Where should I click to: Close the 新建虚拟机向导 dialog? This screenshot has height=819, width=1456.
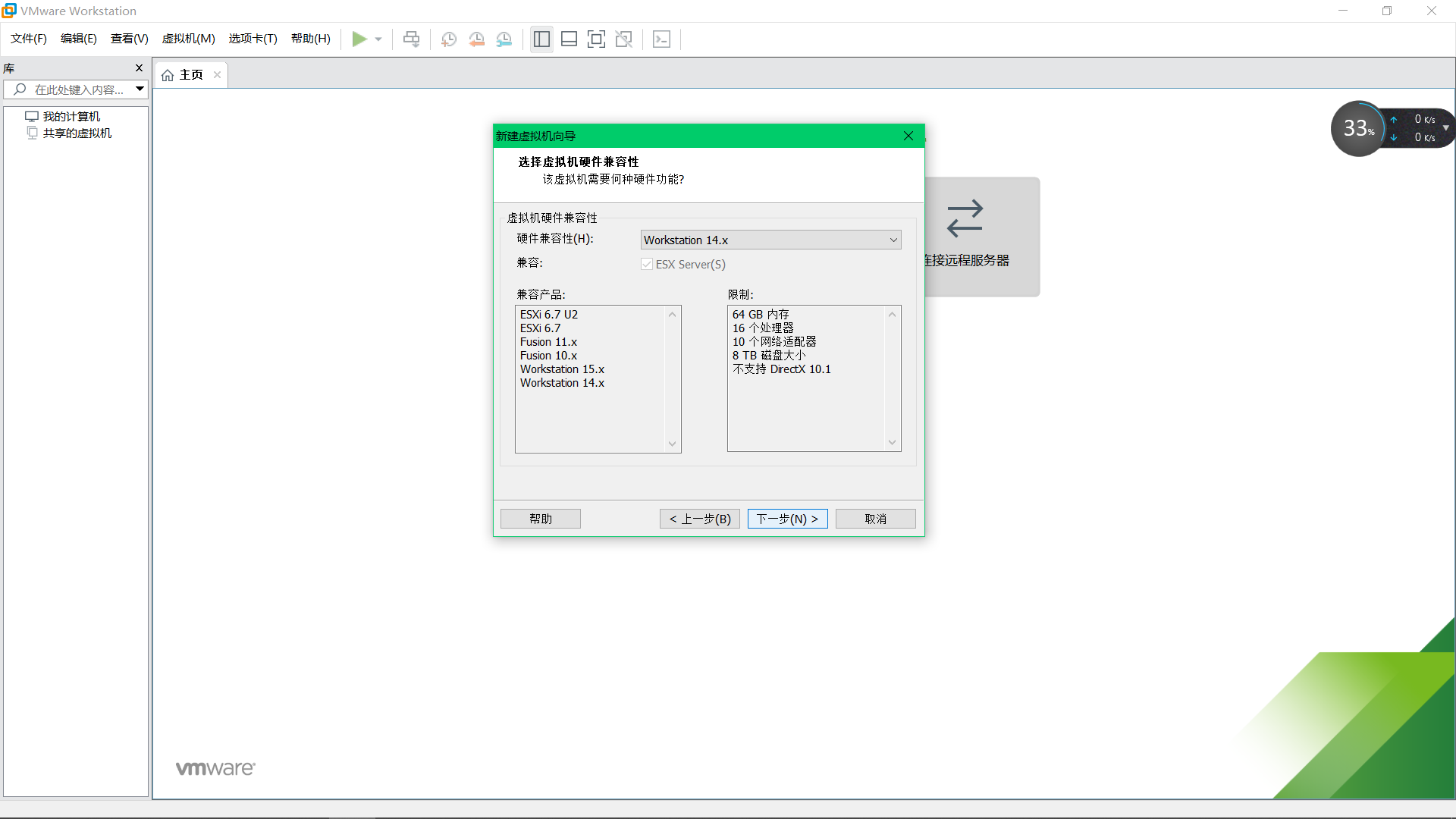click(908, 136)
